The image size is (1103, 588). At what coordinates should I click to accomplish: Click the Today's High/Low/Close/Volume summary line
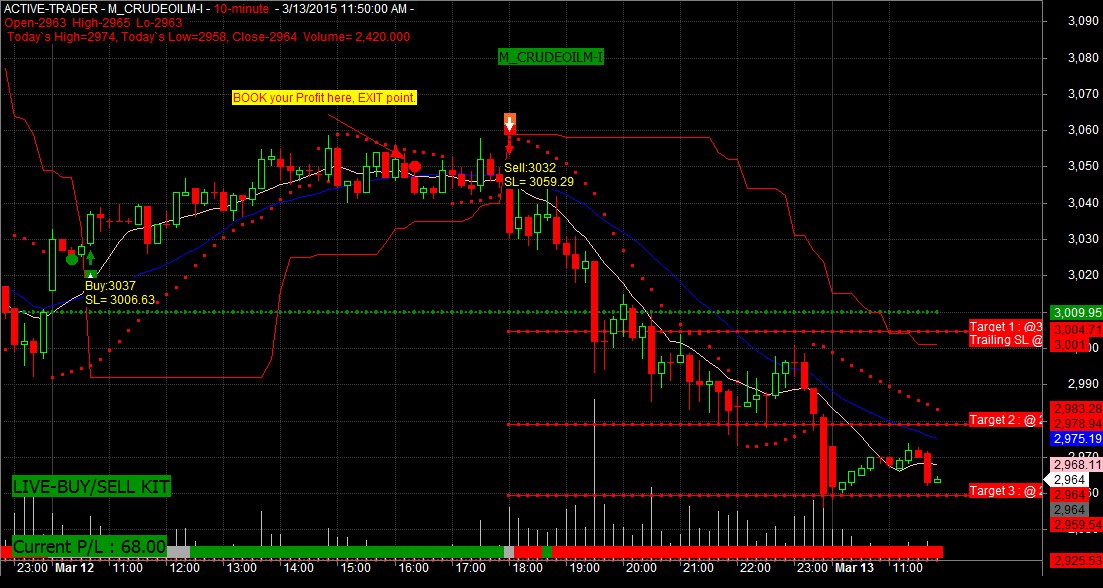209,37
